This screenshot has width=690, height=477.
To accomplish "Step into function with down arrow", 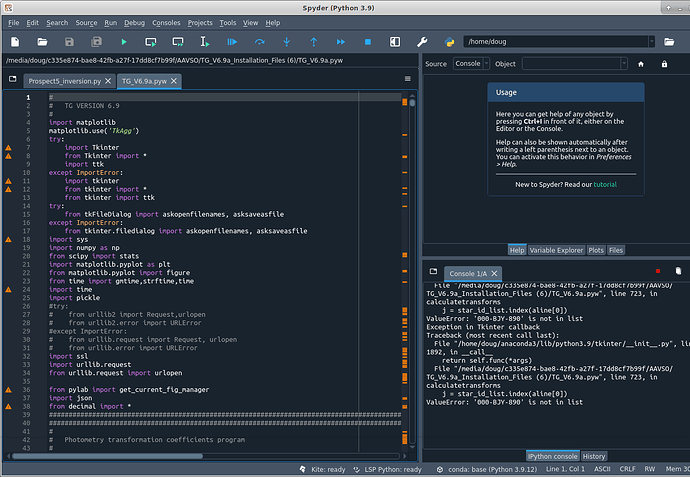I will pyautogui.click(x=286, y=42).
